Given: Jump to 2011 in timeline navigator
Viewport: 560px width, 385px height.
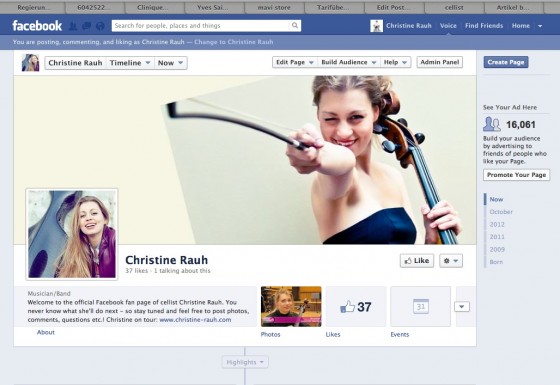Looking at the screenshot, I should pos(497,237).
